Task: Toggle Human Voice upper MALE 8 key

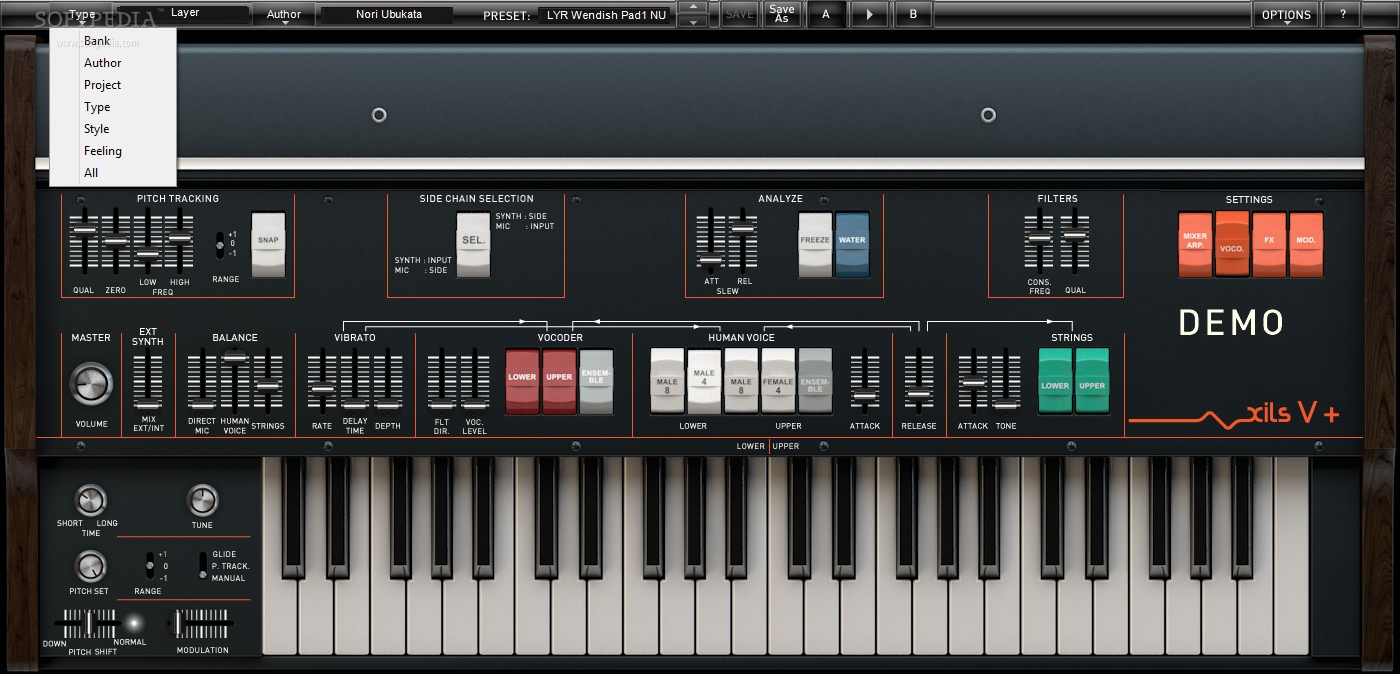Action: coord(741,381)
